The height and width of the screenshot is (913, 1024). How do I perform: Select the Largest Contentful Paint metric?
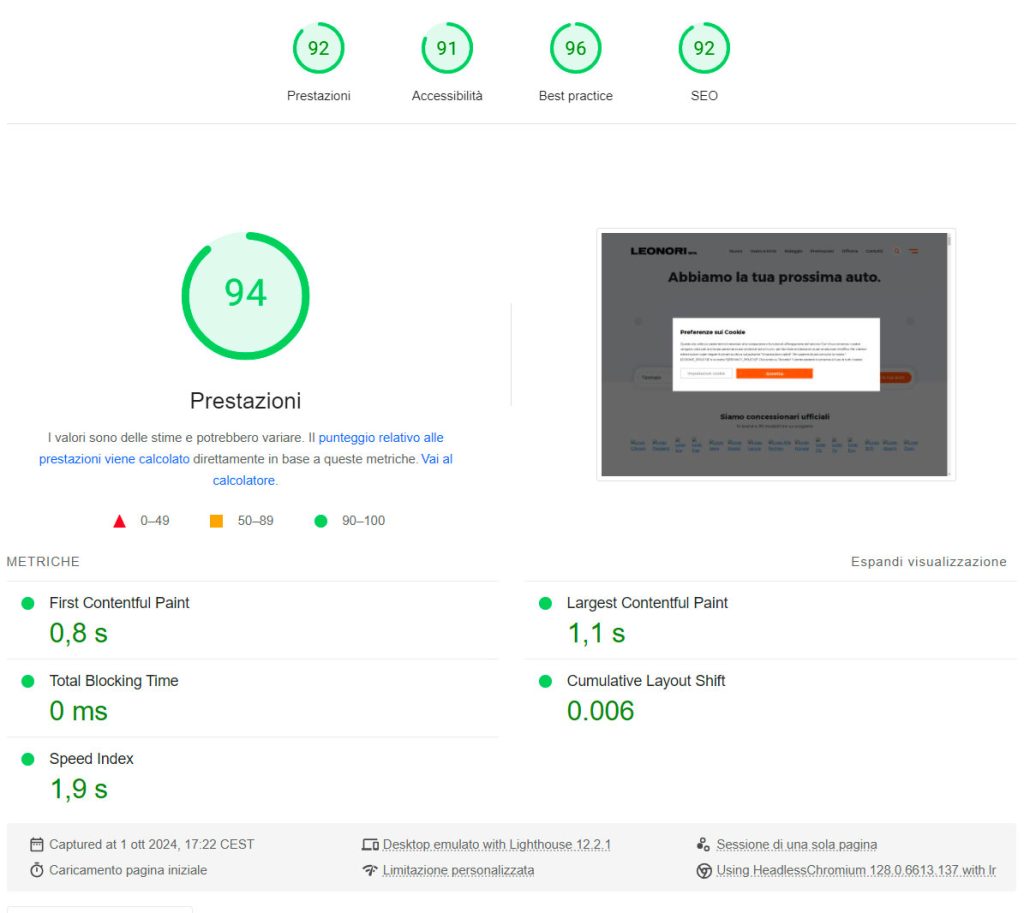click(x=647, y=603)
